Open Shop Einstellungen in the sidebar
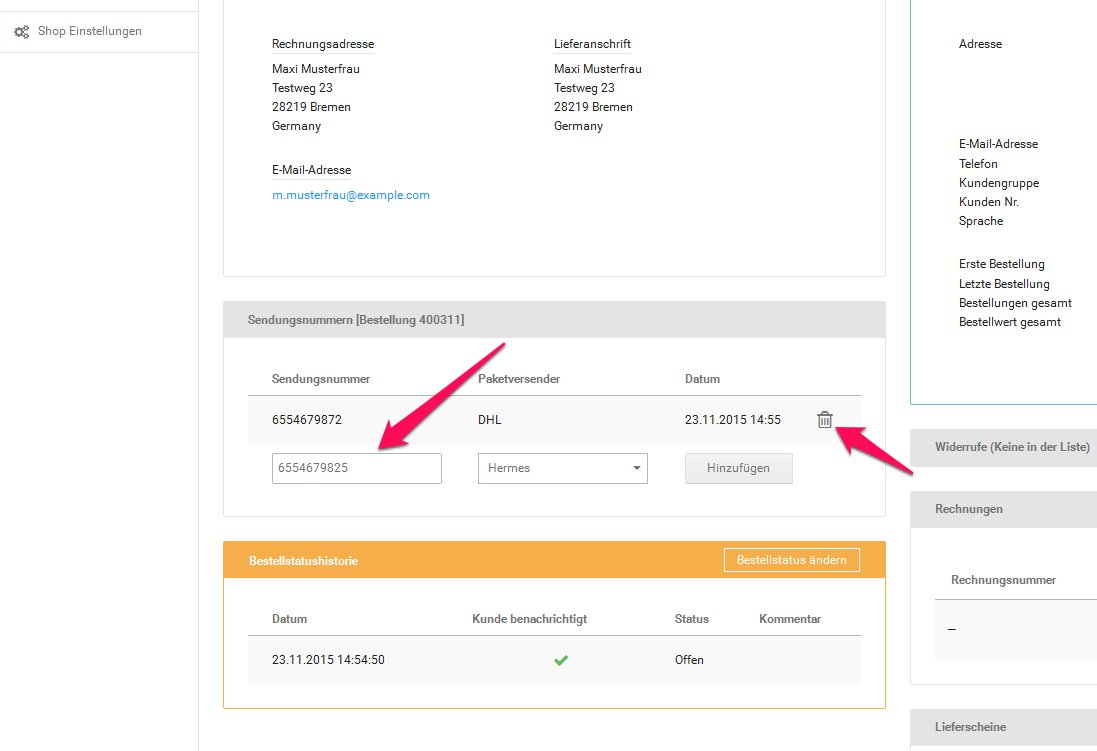Image resolution: width=1097 pixels, height=751 pixels. click(89, 31)
